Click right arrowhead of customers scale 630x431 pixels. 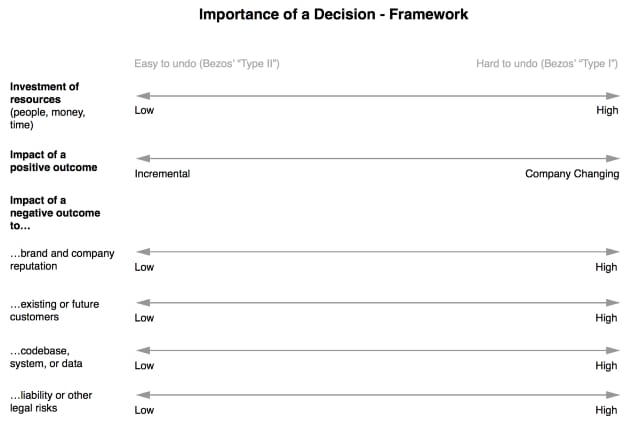[613, 302]
